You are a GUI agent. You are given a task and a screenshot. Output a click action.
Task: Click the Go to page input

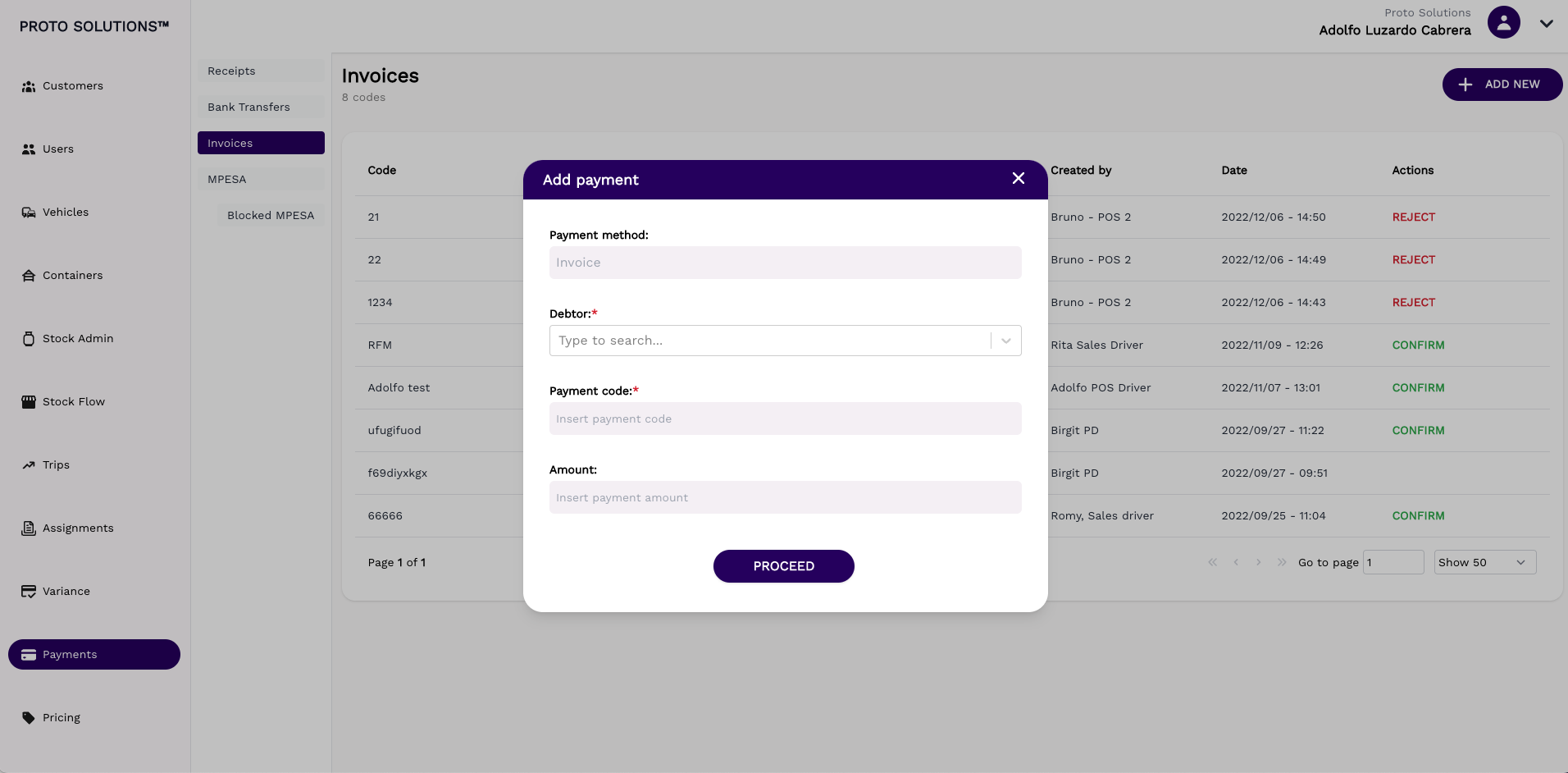(x=1393, y=562)
